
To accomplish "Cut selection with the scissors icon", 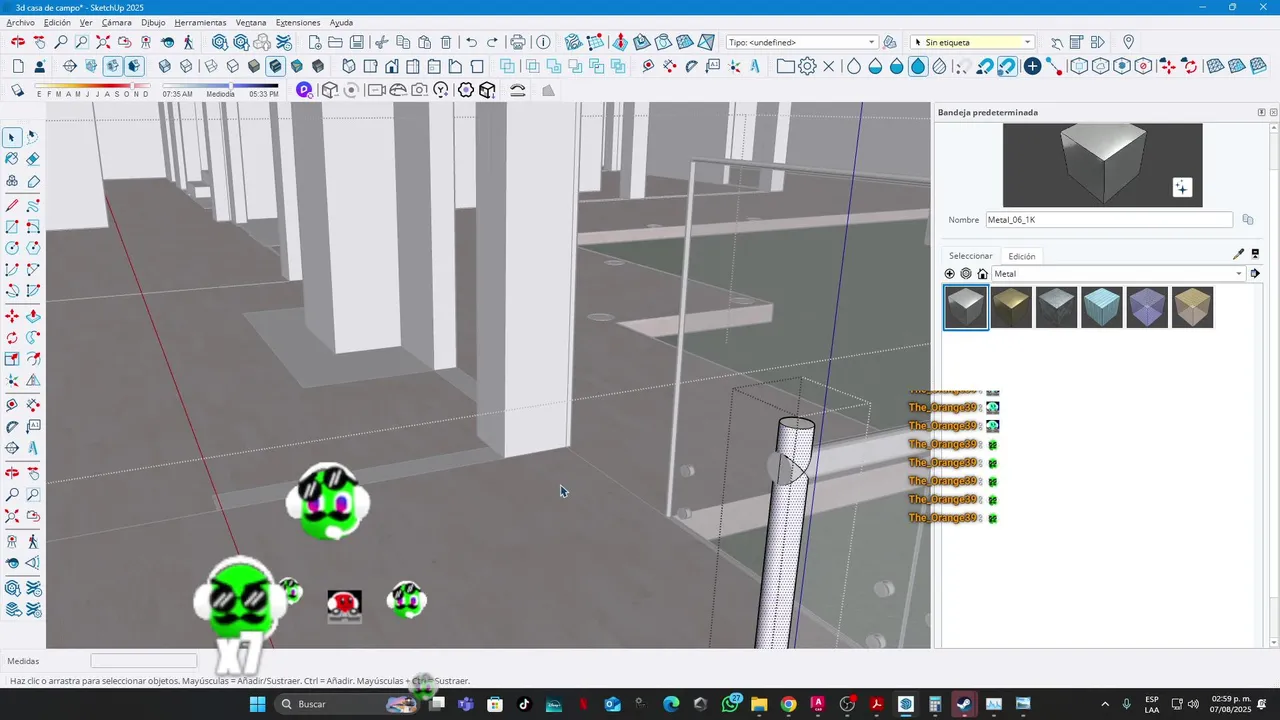I will pyautogui.click(x=382, y=42).
